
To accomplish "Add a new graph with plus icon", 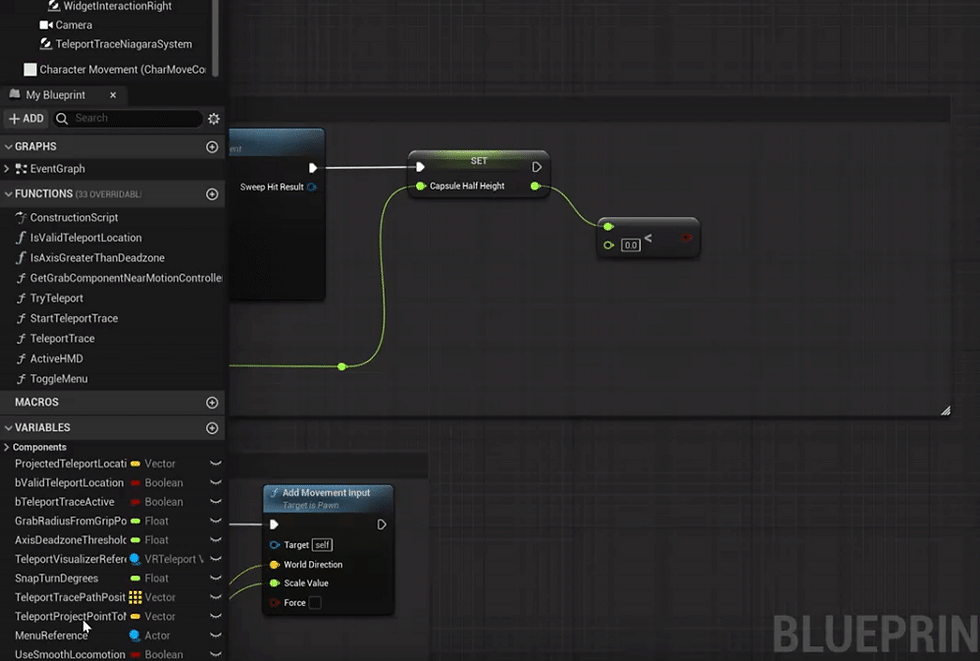I will 212,147.
